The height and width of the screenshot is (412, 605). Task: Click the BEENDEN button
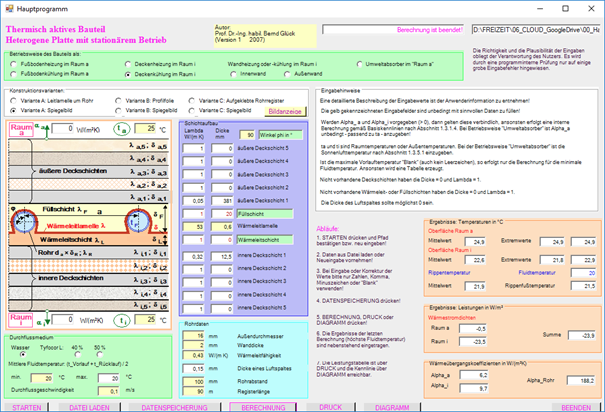point(576,407)
